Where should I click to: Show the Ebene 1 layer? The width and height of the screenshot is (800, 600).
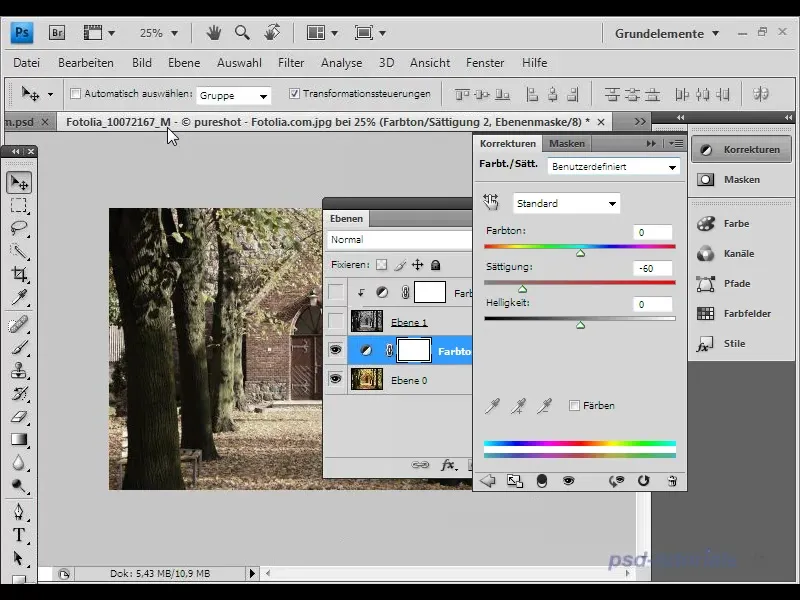(335, 321)
